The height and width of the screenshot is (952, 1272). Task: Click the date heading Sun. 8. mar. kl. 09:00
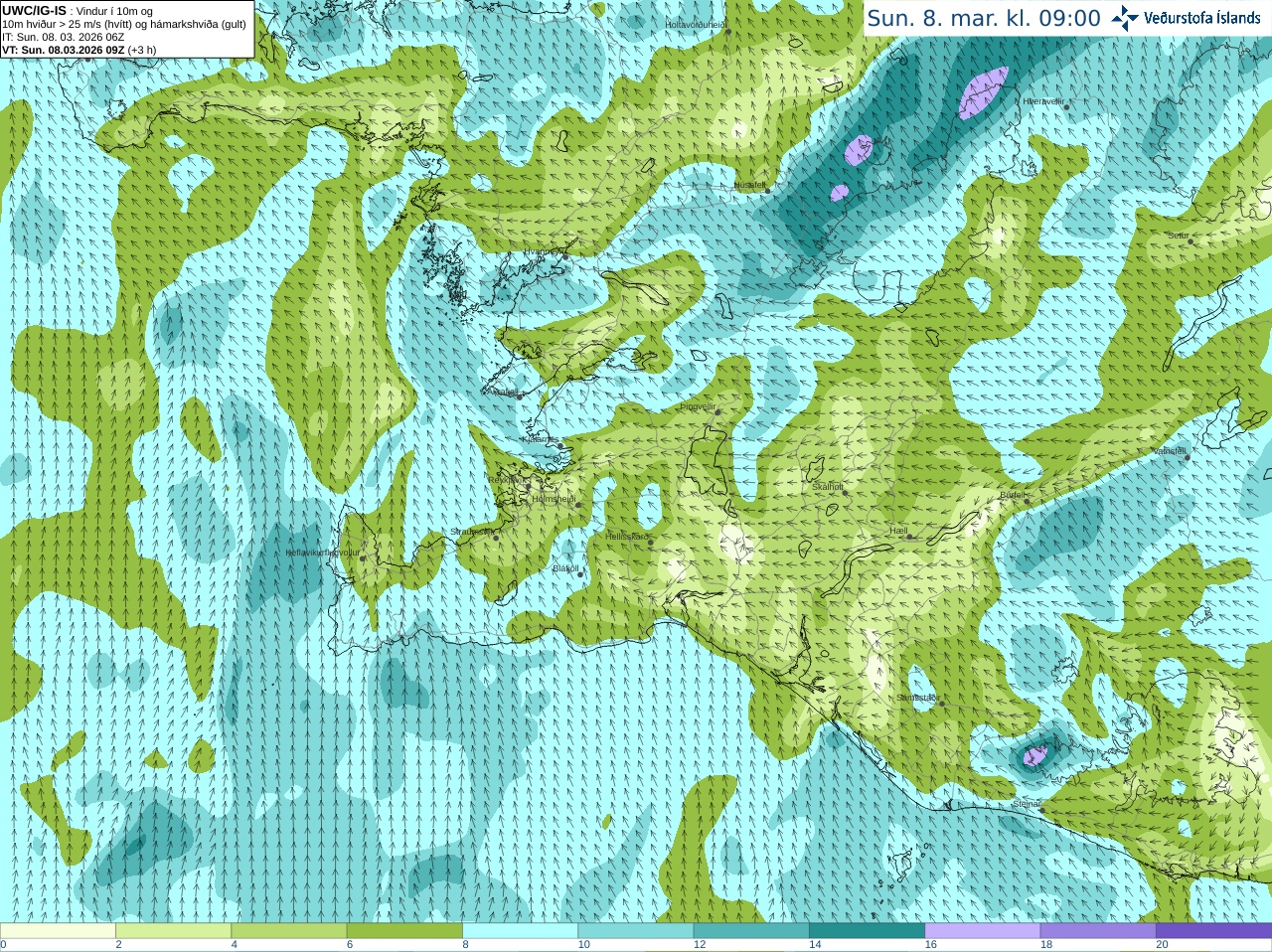tap(984, 19)
